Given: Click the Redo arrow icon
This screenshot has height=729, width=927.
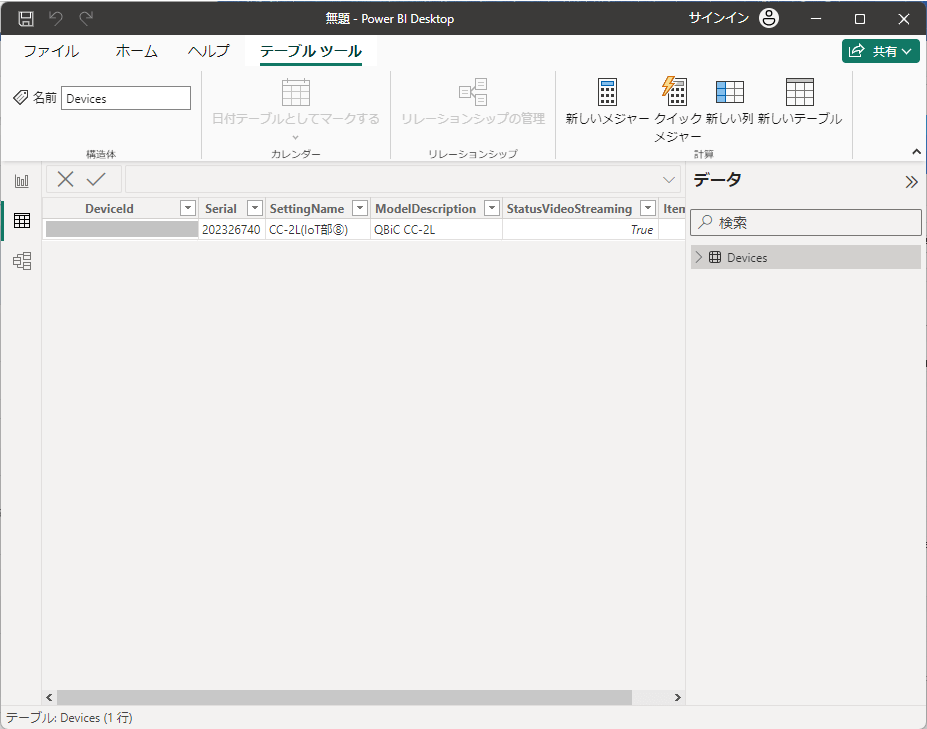Looking at the screenshot, I should pos(86,19).
